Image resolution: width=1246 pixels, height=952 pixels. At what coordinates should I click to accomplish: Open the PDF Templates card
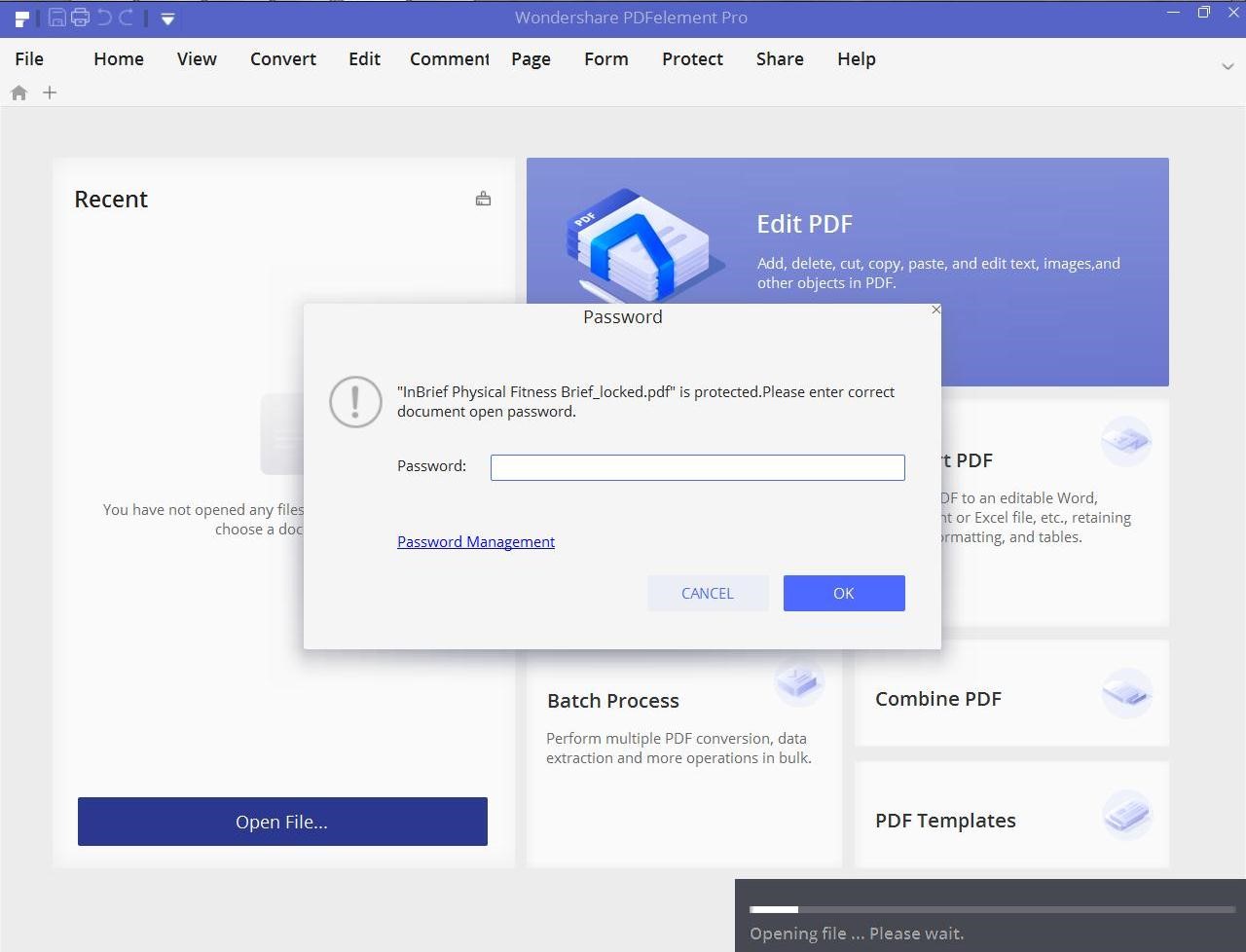pyautogui.click(x=1011, y=815)
